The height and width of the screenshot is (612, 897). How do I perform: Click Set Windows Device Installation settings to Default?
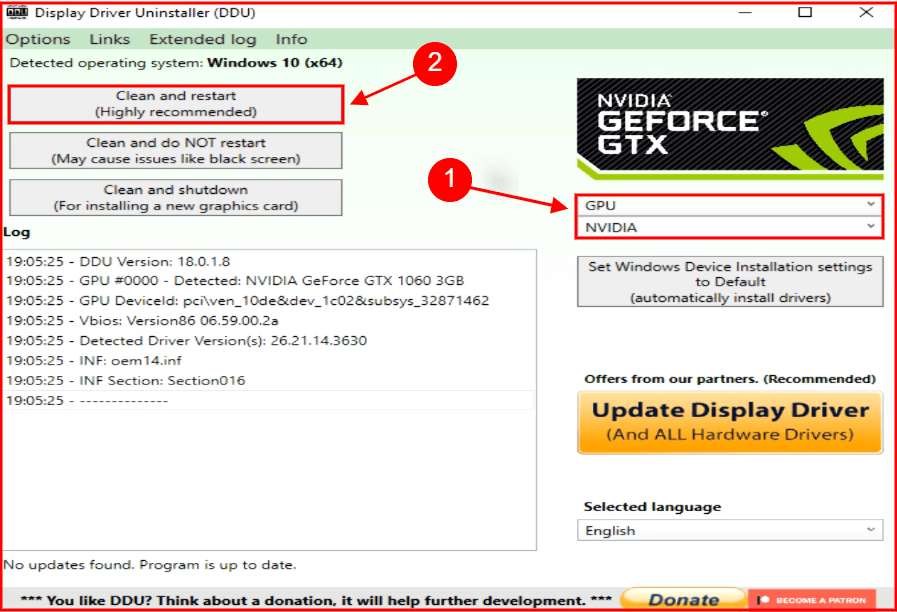(730, 281)
